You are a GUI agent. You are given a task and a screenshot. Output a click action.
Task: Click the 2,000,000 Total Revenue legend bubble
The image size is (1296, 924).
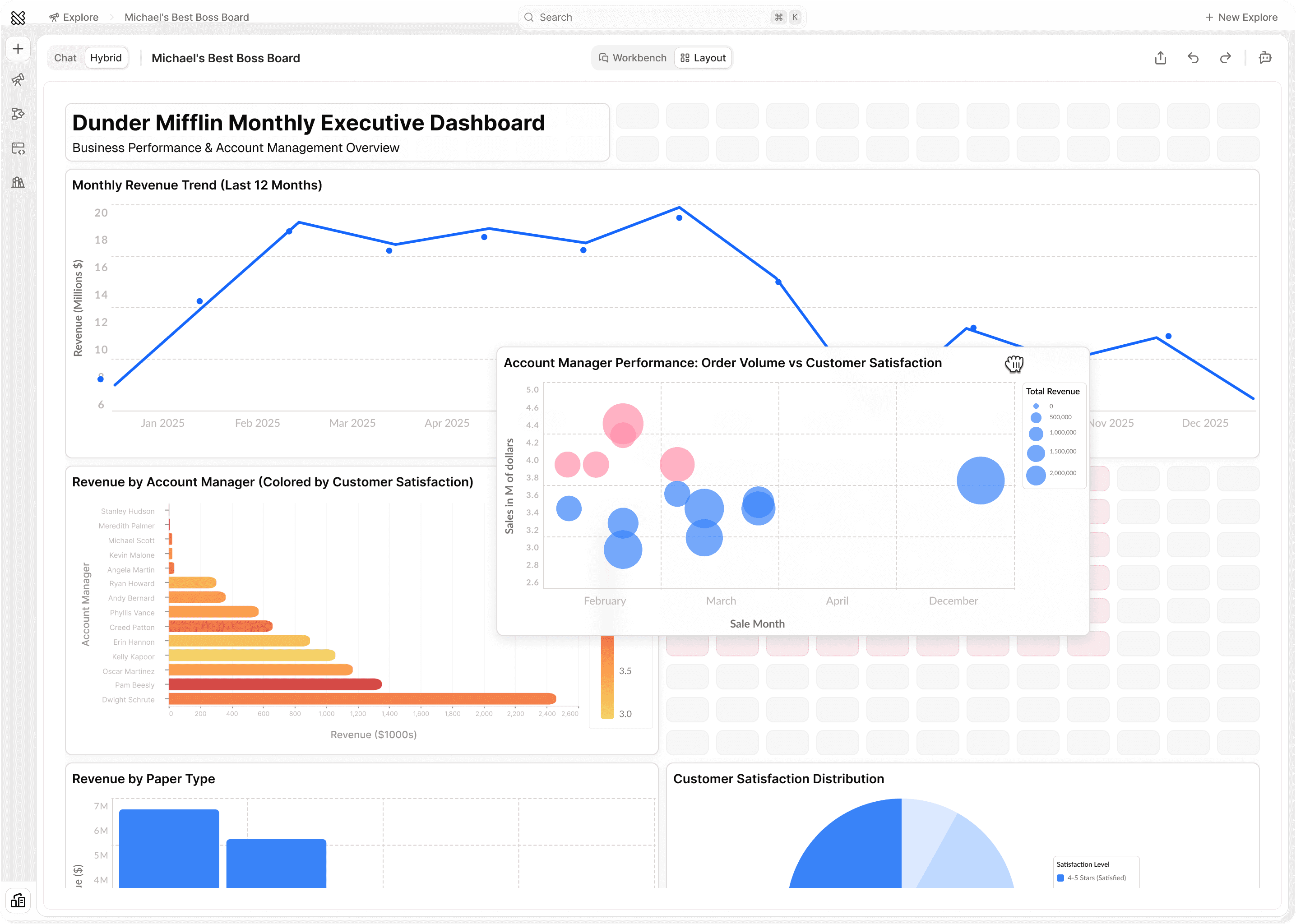(x=1036, y=475)
